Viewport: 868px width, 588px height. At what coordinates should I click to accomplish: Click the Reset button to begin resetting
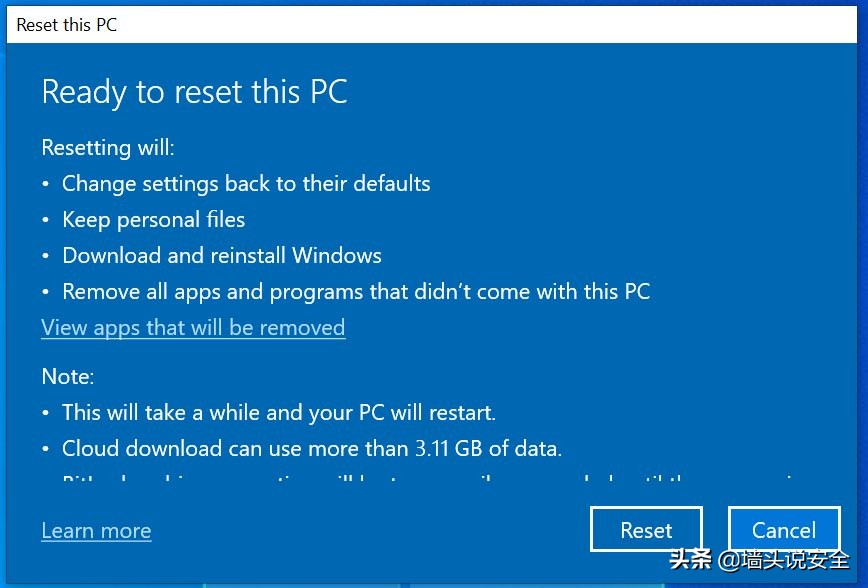[x=646, y=529]
